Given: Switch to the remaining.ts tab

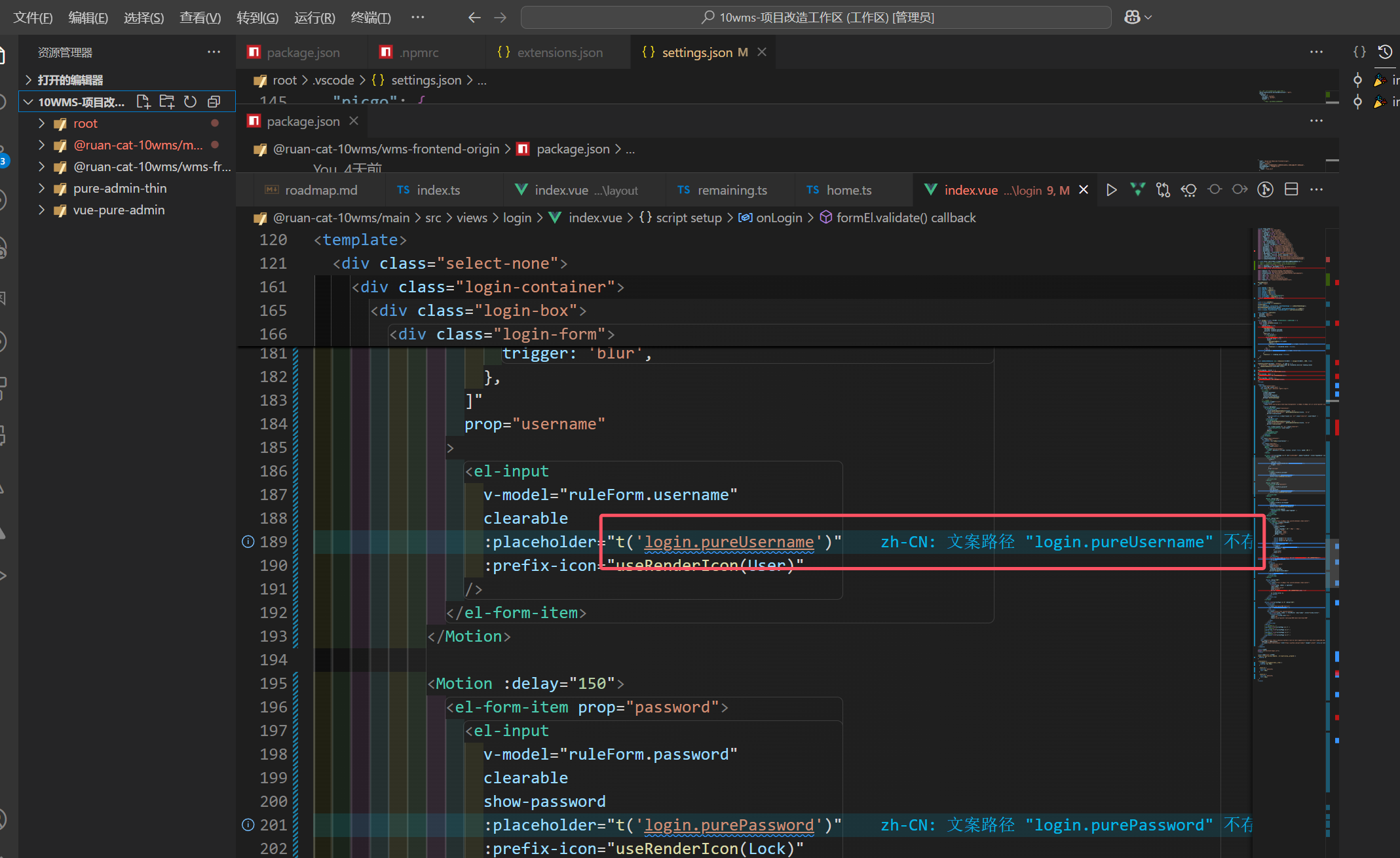Looking at the screenshot, I should click(x=732, y=190).
